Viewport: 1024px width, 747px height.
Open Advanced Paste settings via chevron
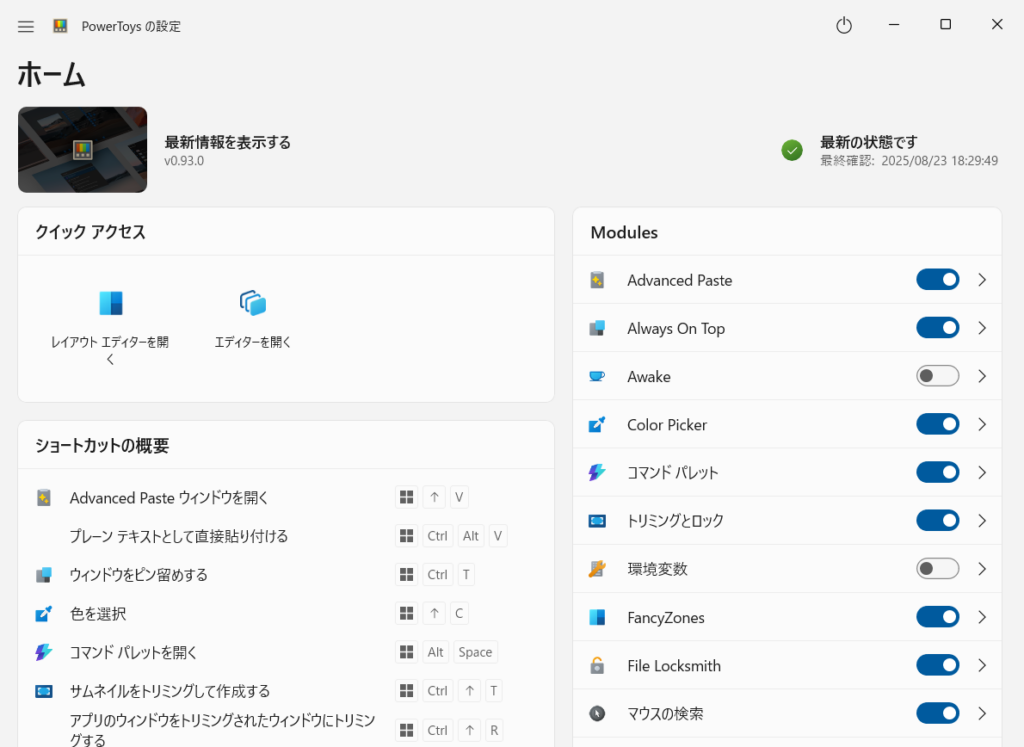click(982, 279)
